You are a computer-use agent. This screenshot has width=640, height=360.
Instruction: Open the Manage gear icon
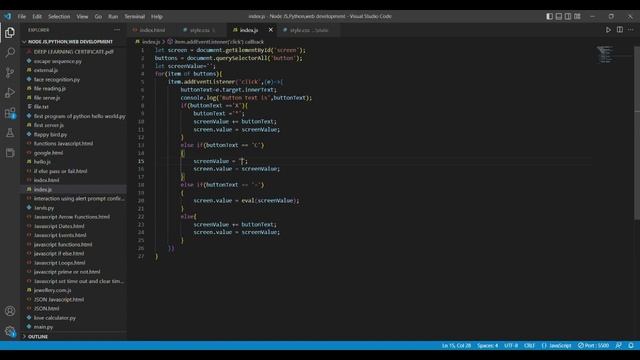pos(10,331)
